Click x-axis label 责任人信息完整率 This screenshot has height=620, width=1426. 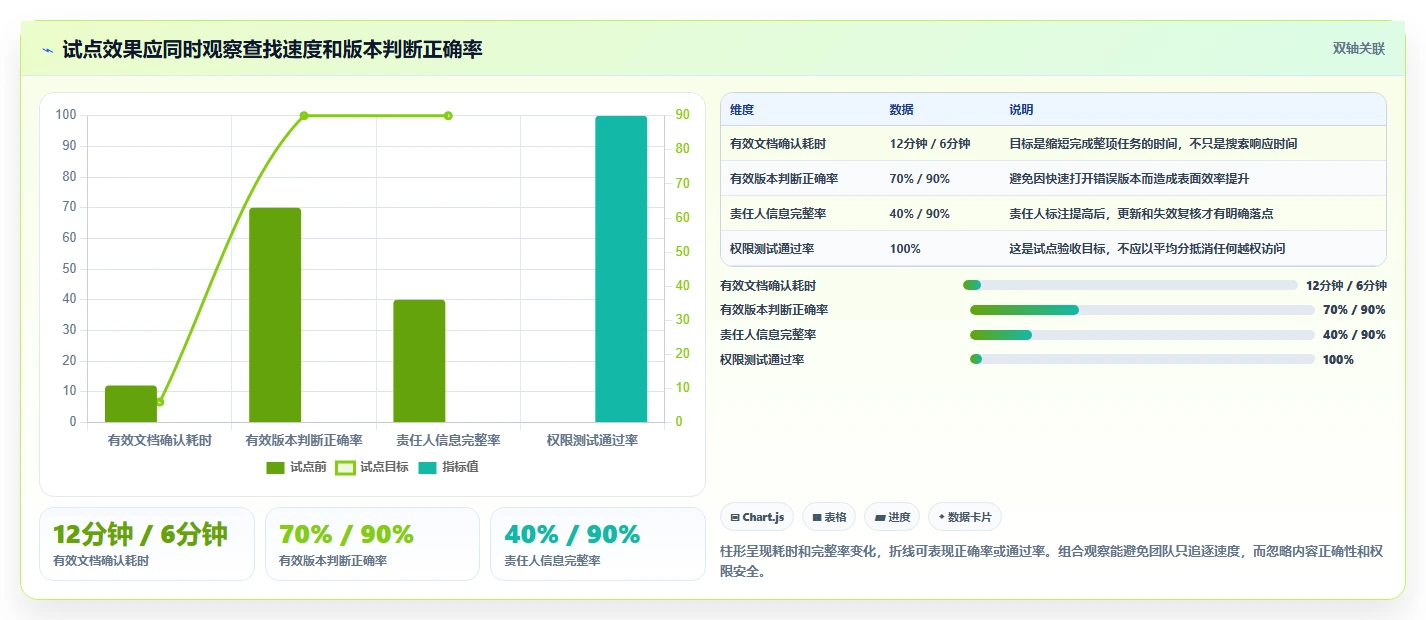point(448,440)
